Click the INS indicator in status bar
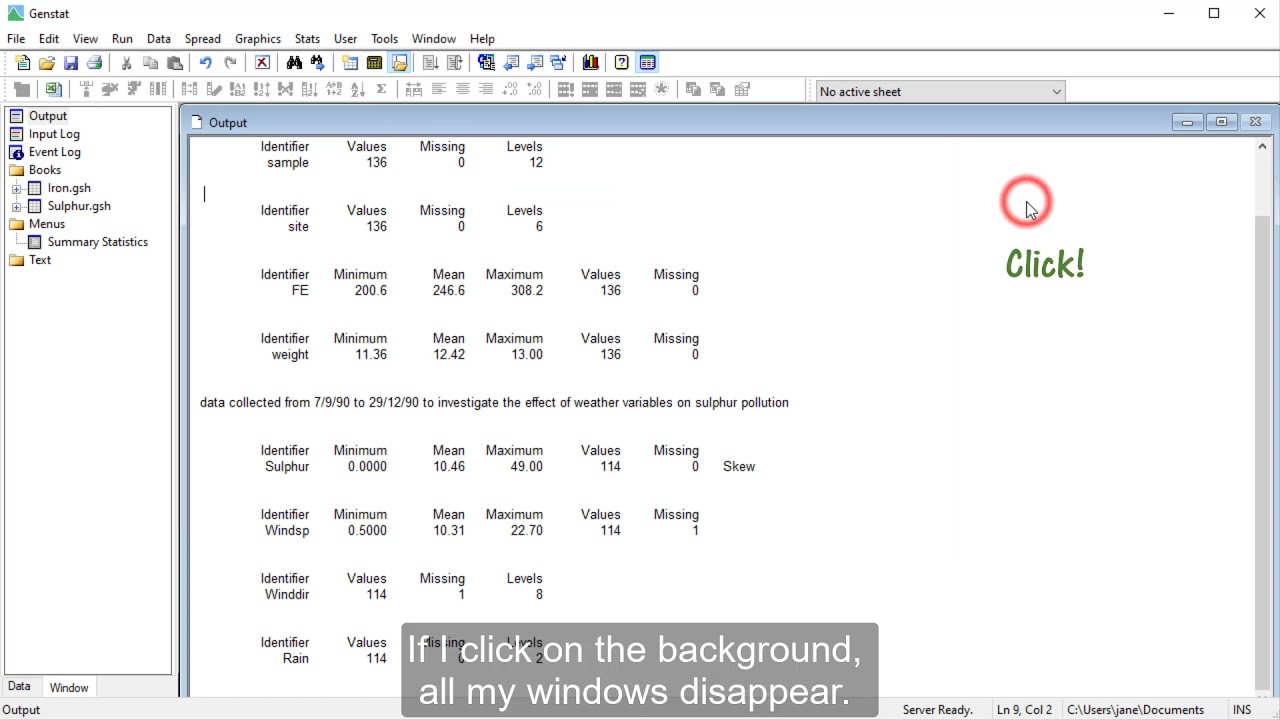The height and width of the screenshot is (720, 1280). (1242, 710)
